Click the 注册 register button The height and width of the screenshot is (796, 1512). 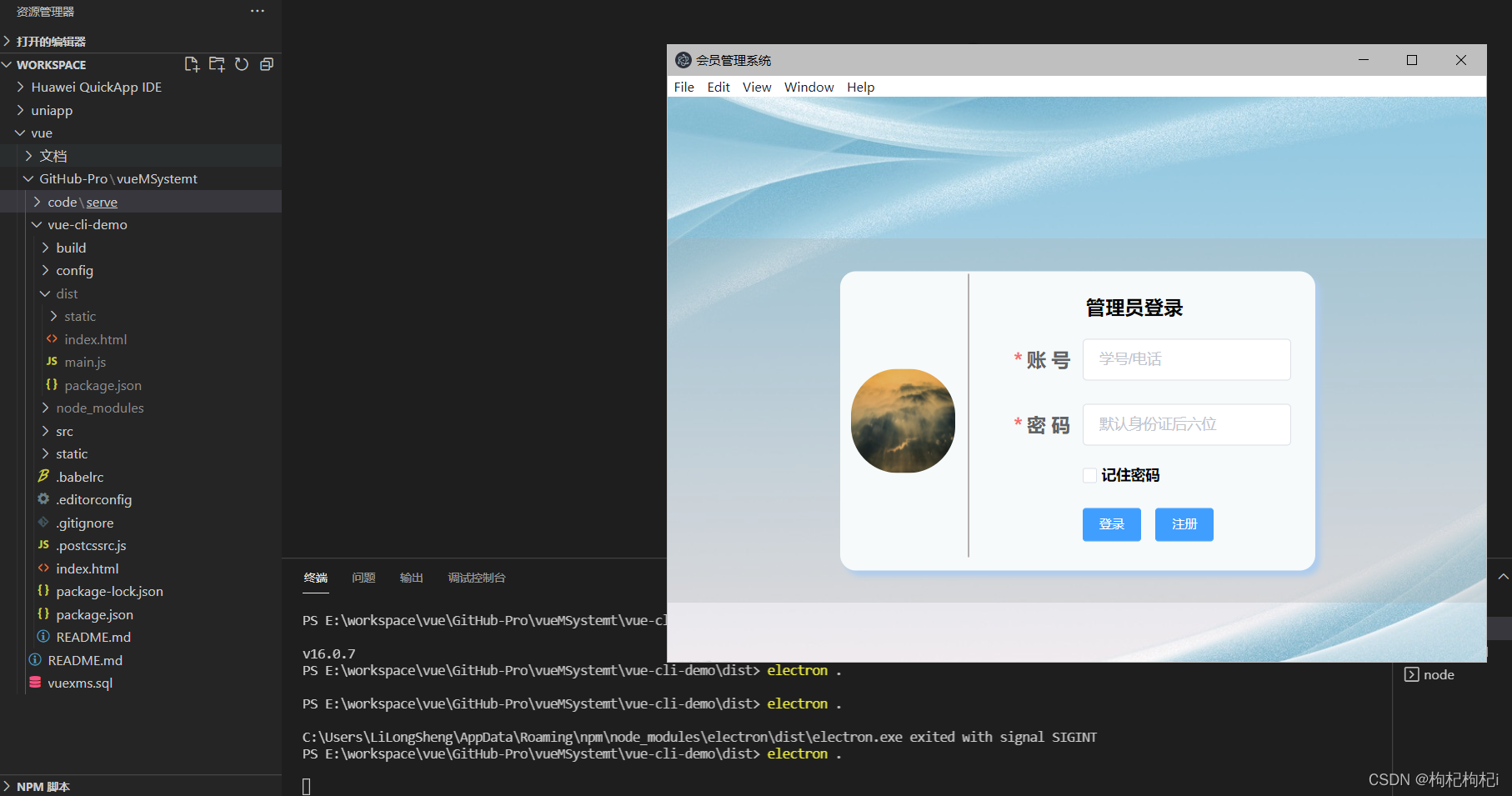click(x=1184, y=524)
